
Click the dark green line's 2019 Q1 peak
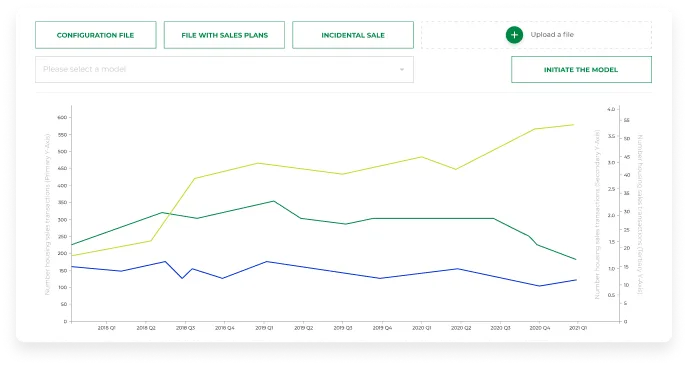pos(274,201)
